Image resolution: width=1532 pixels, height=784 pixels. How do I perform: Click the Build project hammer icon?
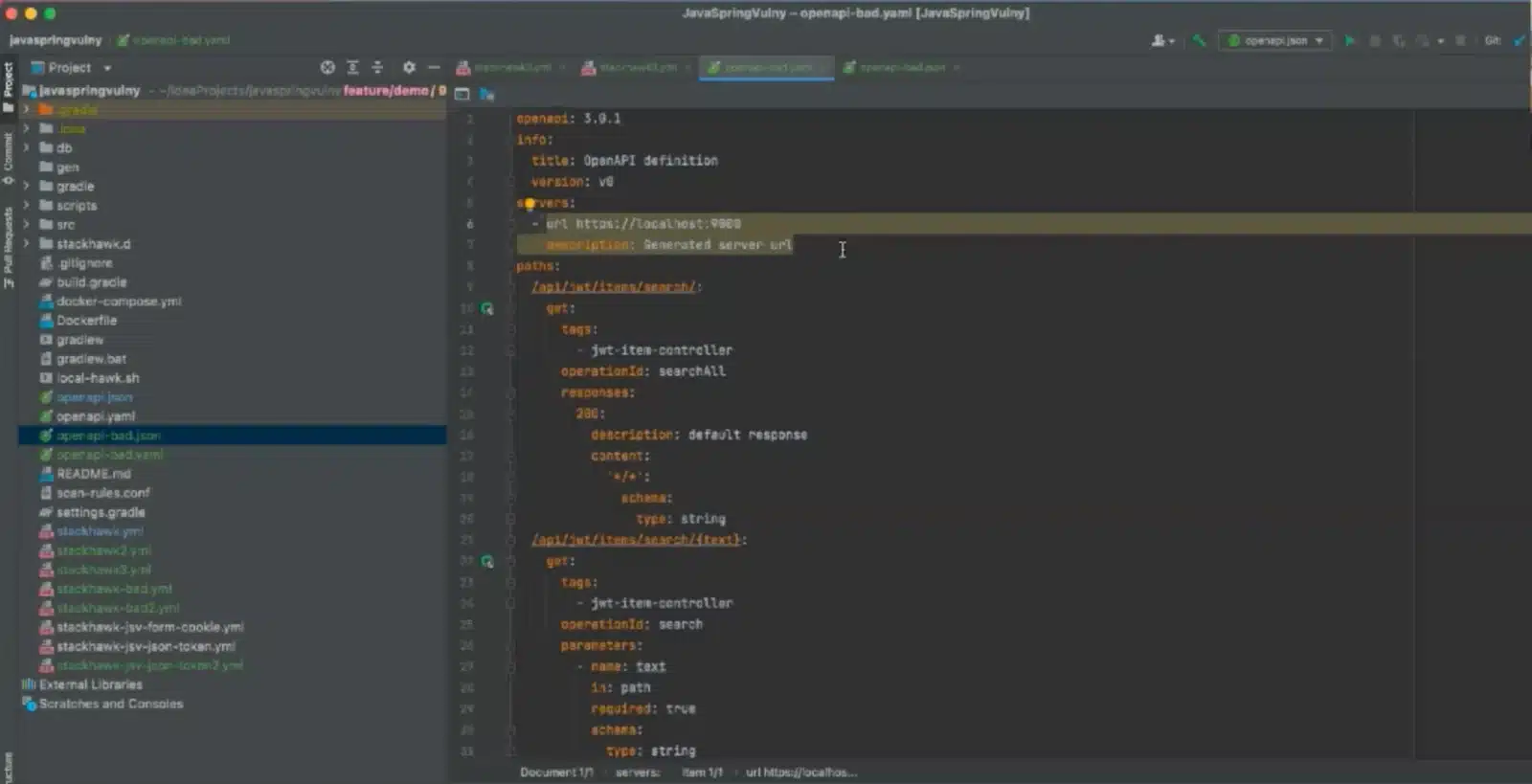[x=1199, y=41]
